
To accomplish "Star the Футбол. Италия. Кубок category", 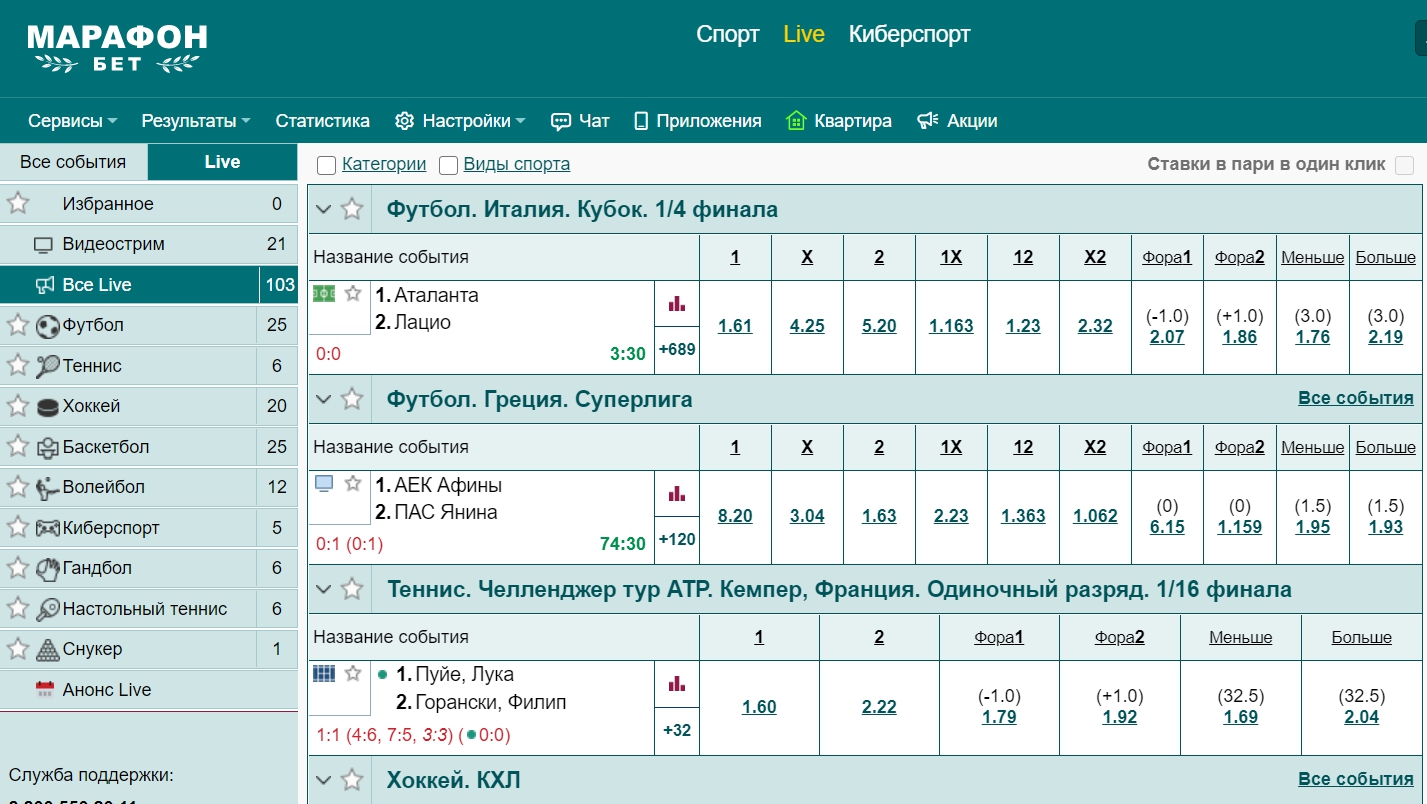I will tap(352, 209).
